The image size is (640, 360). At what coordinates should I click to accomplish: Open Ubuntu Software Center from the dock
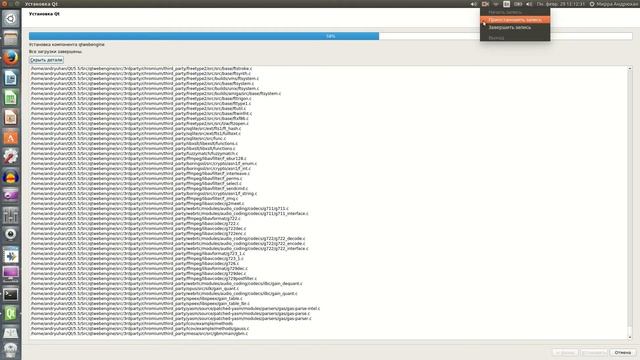[11, 137]
